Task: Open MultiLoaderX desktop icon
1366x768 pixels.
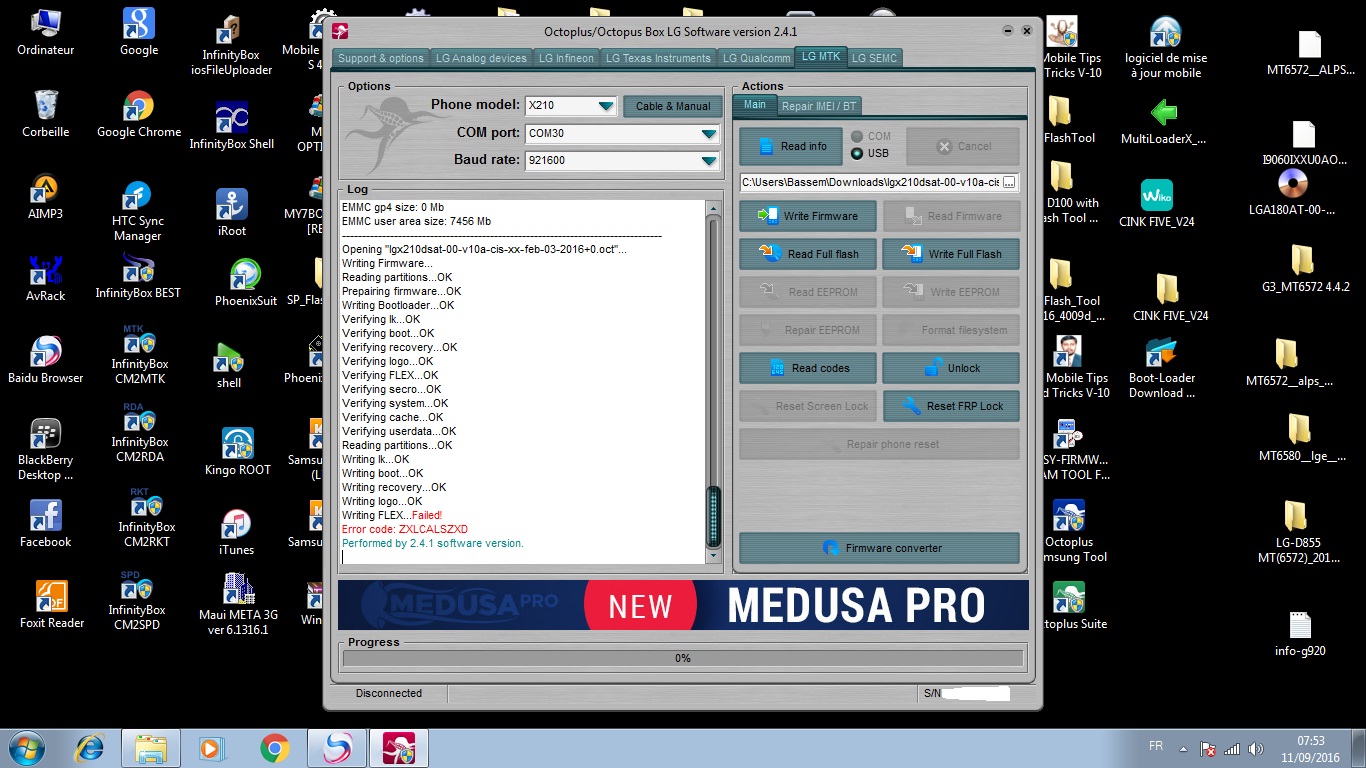Action: (x=1163, y=121)
